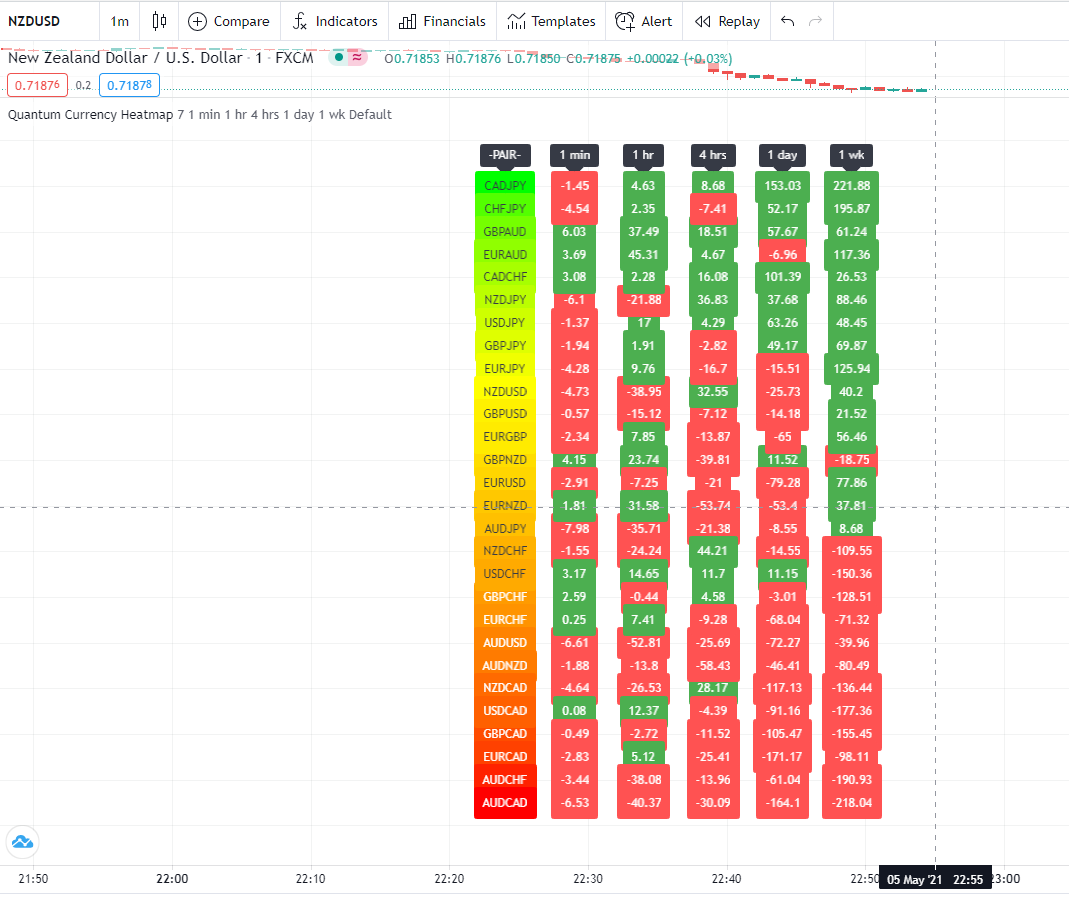This screenshot has height=898, width=1069.
Task: Click the market status dot beside FXCM
Action: point(337,58)
